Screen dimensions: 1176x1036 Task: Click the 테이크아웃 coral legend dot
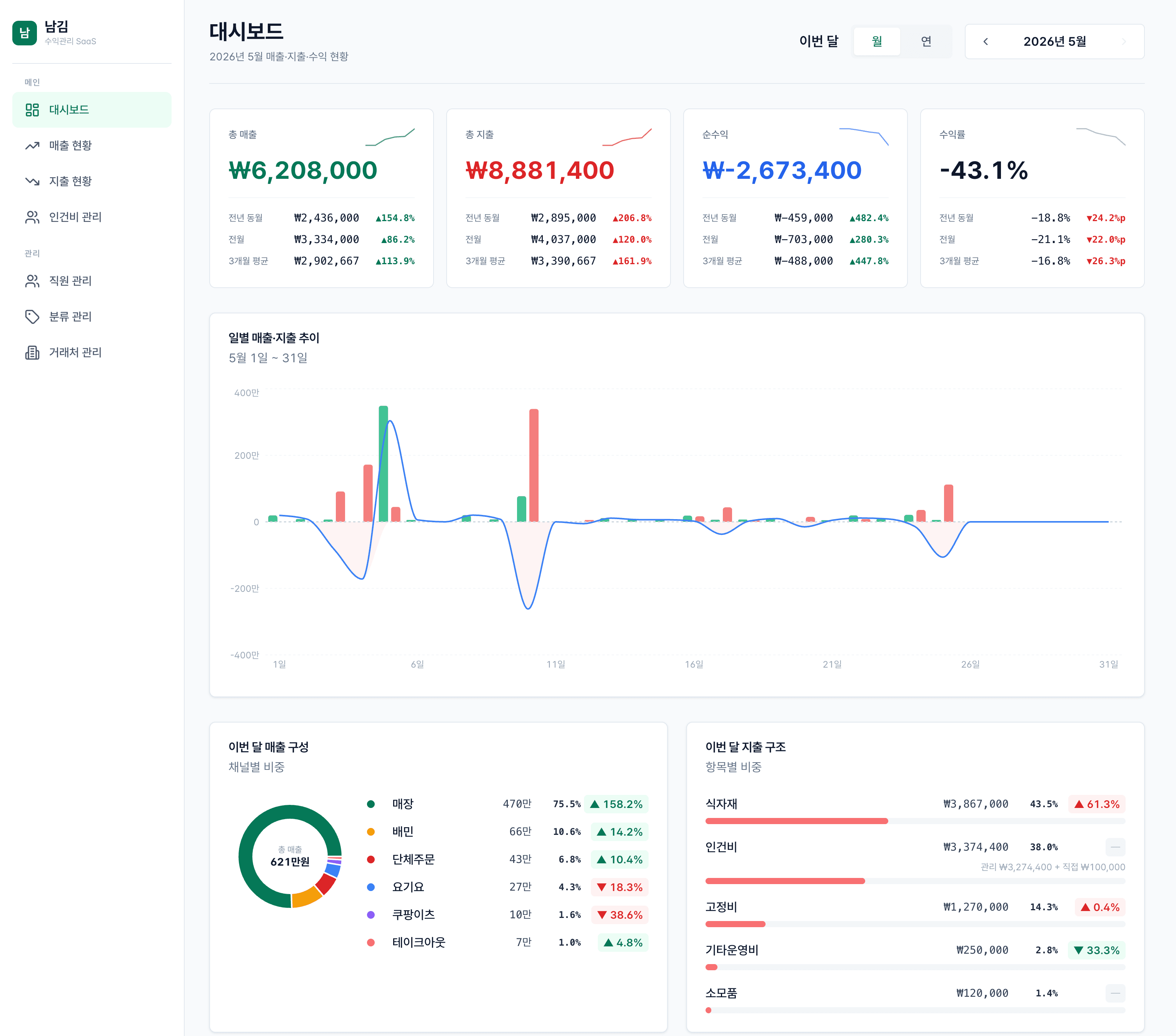(371, 942)
